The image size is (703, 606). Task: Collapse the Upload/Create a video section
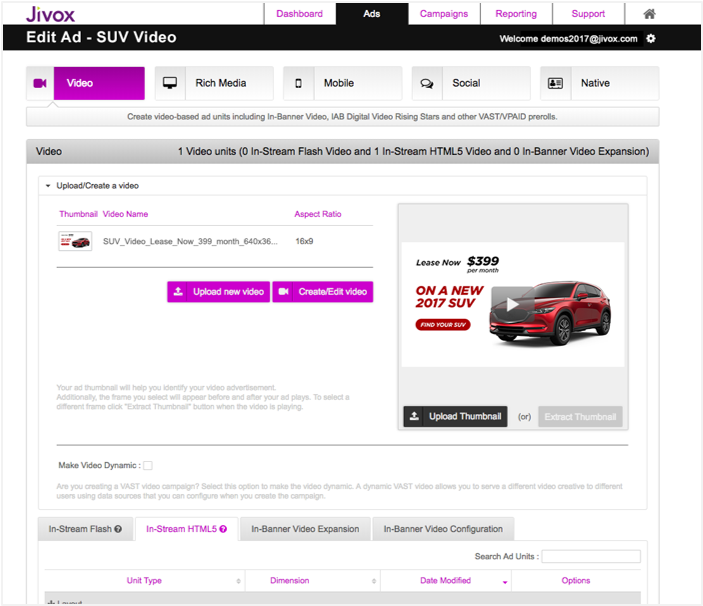48,186
